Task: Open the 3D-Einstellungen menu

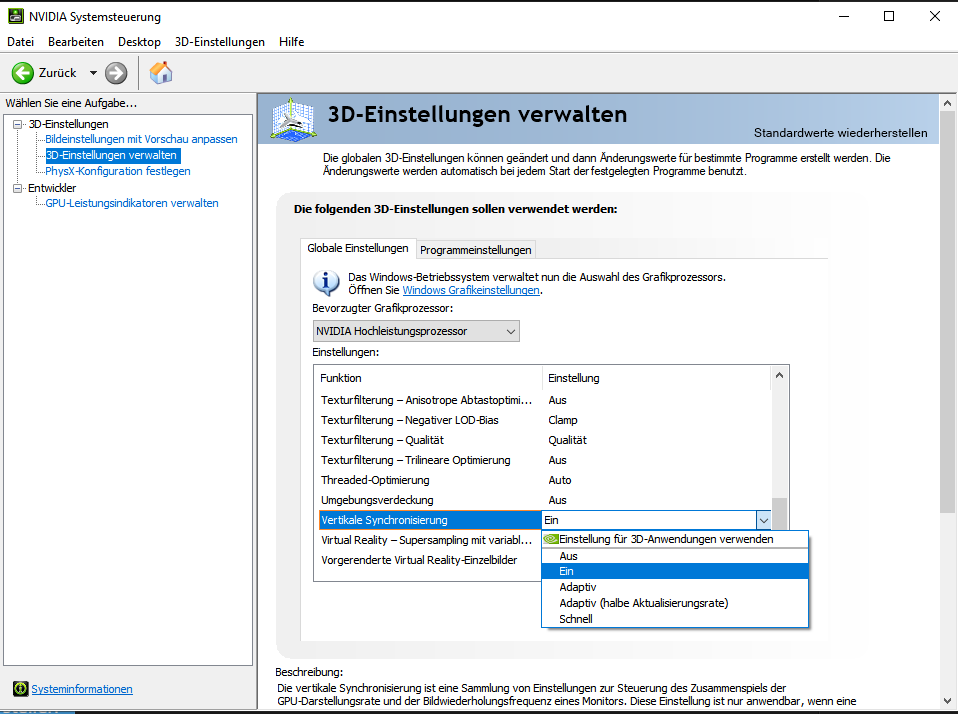Action: point(220,42)
